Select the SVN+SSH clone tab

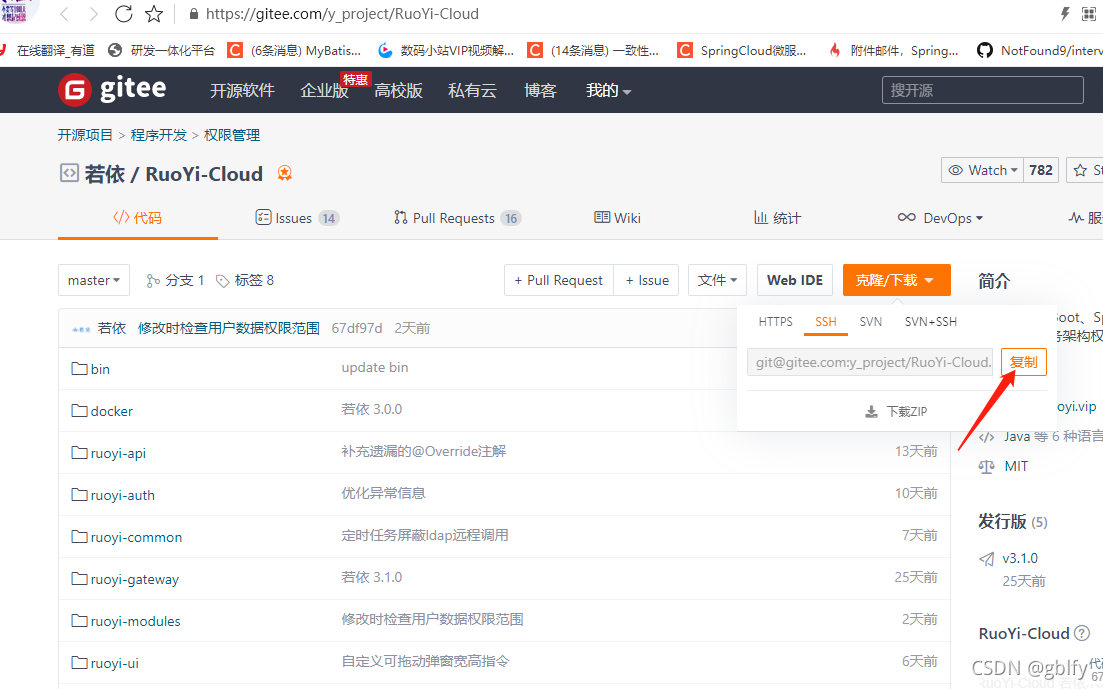point(931,322)
